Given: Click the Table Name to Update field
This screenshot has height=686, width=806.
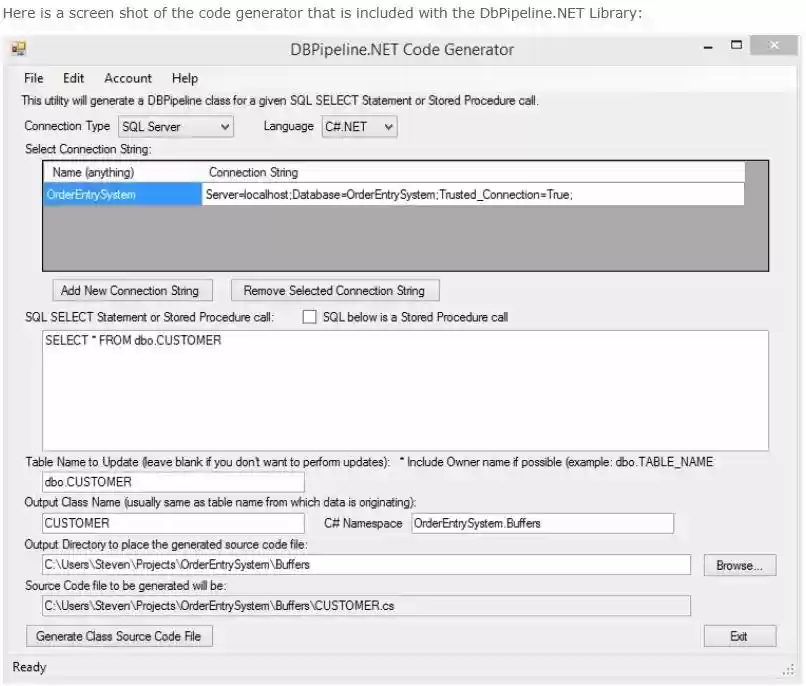Looking at the screenshot, I should click(170, 481).
